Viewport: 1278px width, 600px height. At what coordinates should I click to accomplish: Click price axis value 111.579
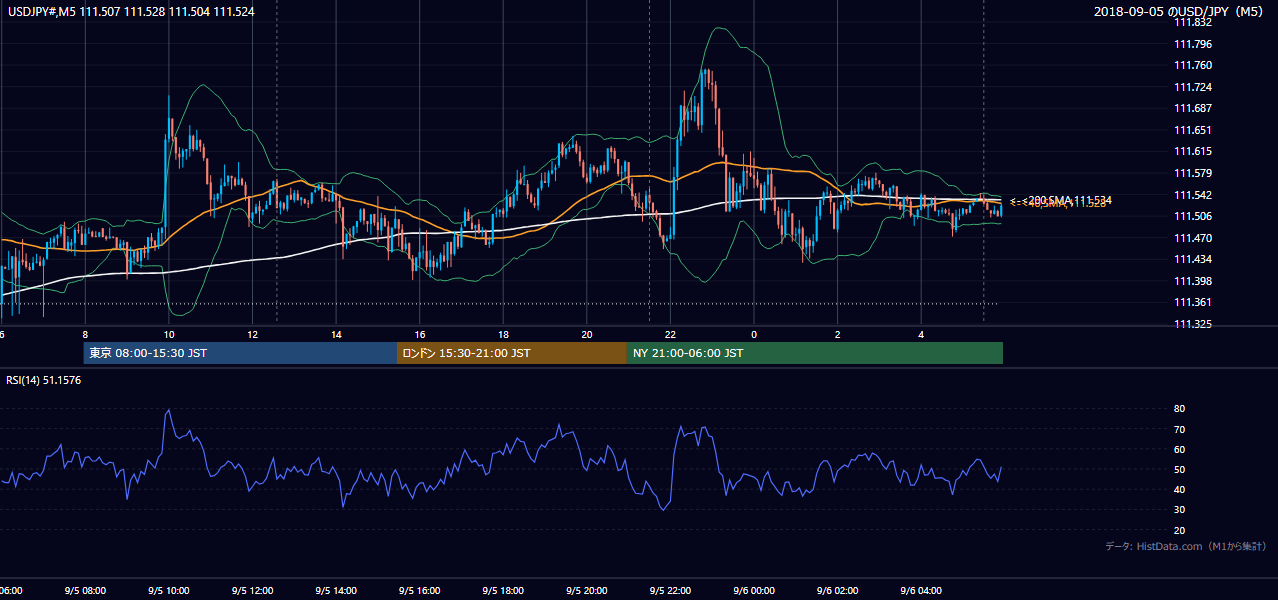click(x=1192, y=173)
